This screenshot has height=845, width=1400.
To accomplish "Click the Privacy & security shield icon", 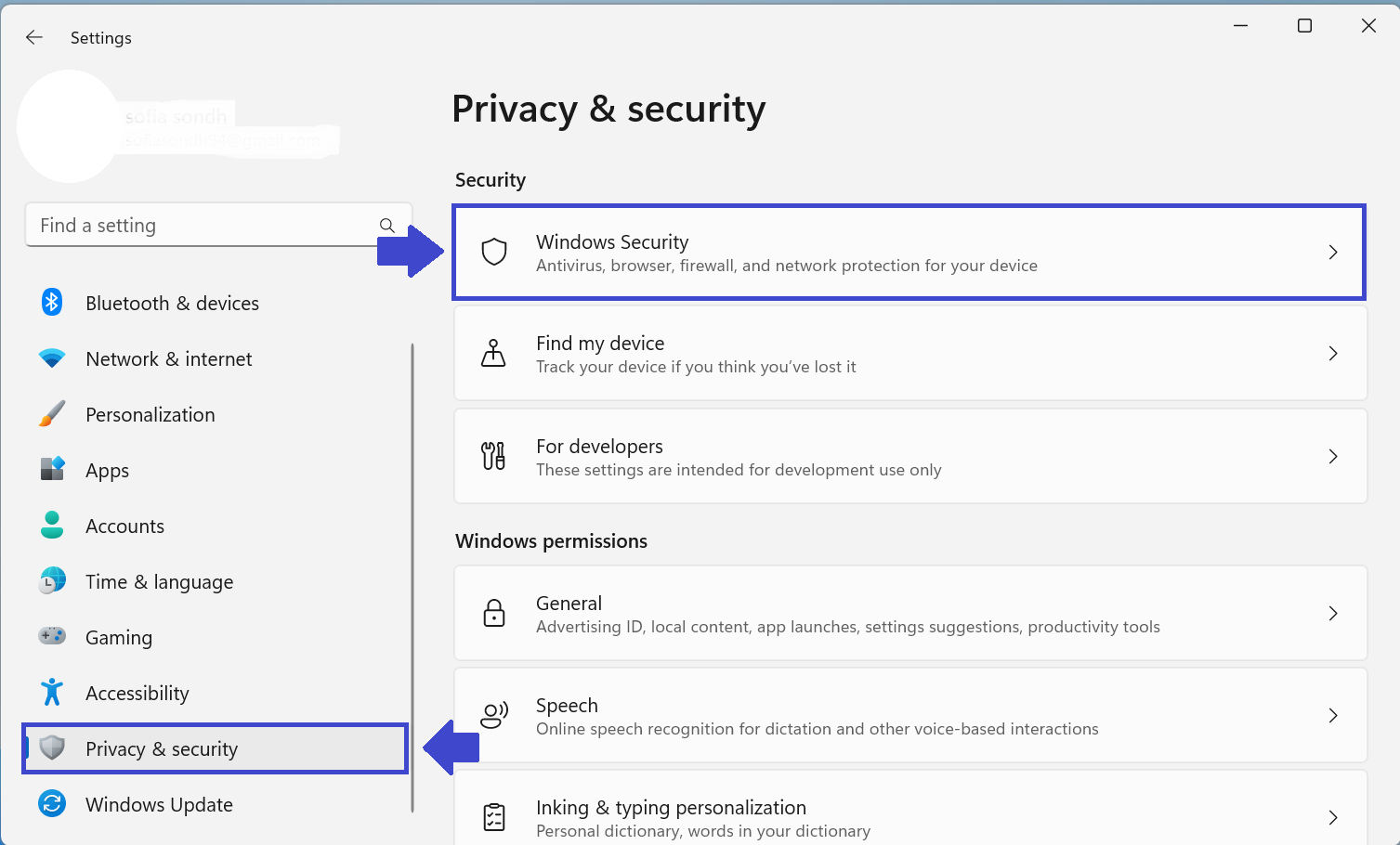I will 52,747.
